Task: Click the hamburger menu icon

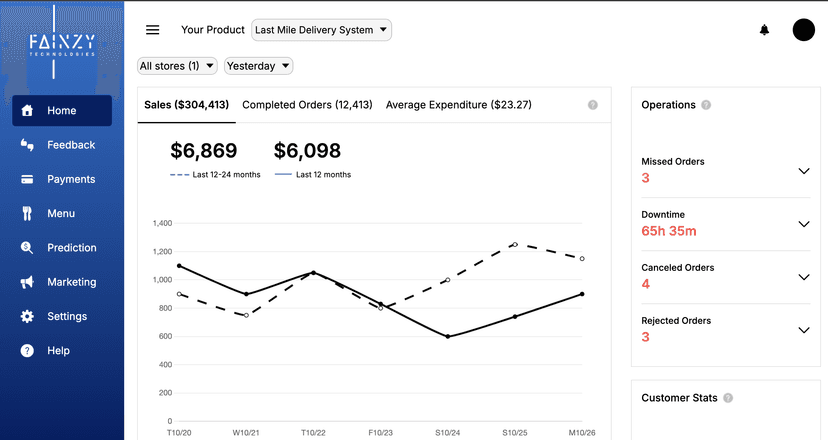Action: pyautogui.click(x=153, y=30)
